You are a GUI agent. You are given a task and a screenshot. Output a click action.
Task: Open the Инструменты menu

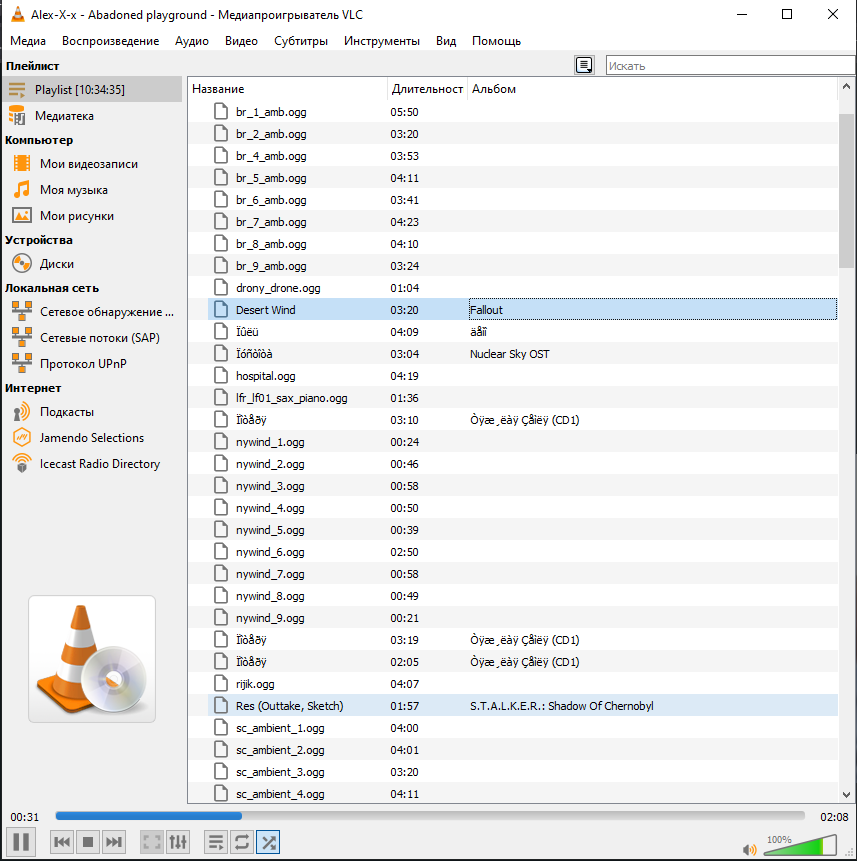coord(382,41)
